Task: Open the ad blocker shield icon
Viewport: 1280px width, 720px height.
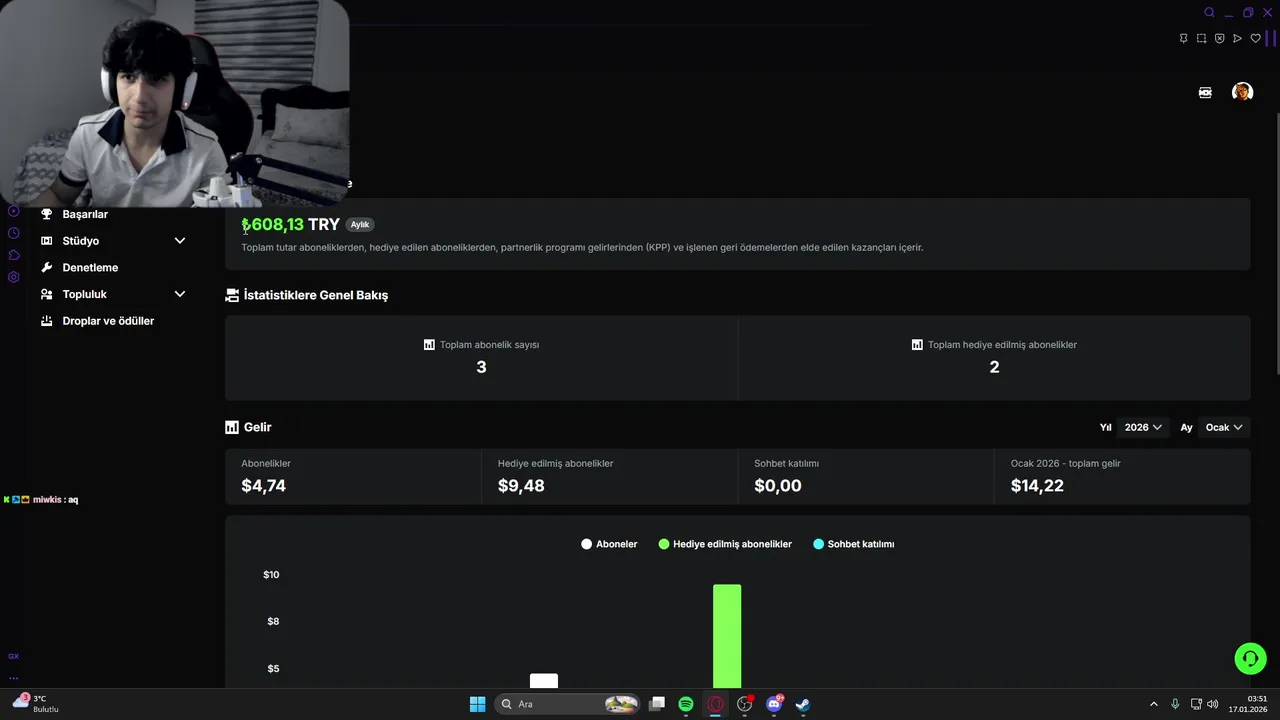Action: (x=1220, y=39)
